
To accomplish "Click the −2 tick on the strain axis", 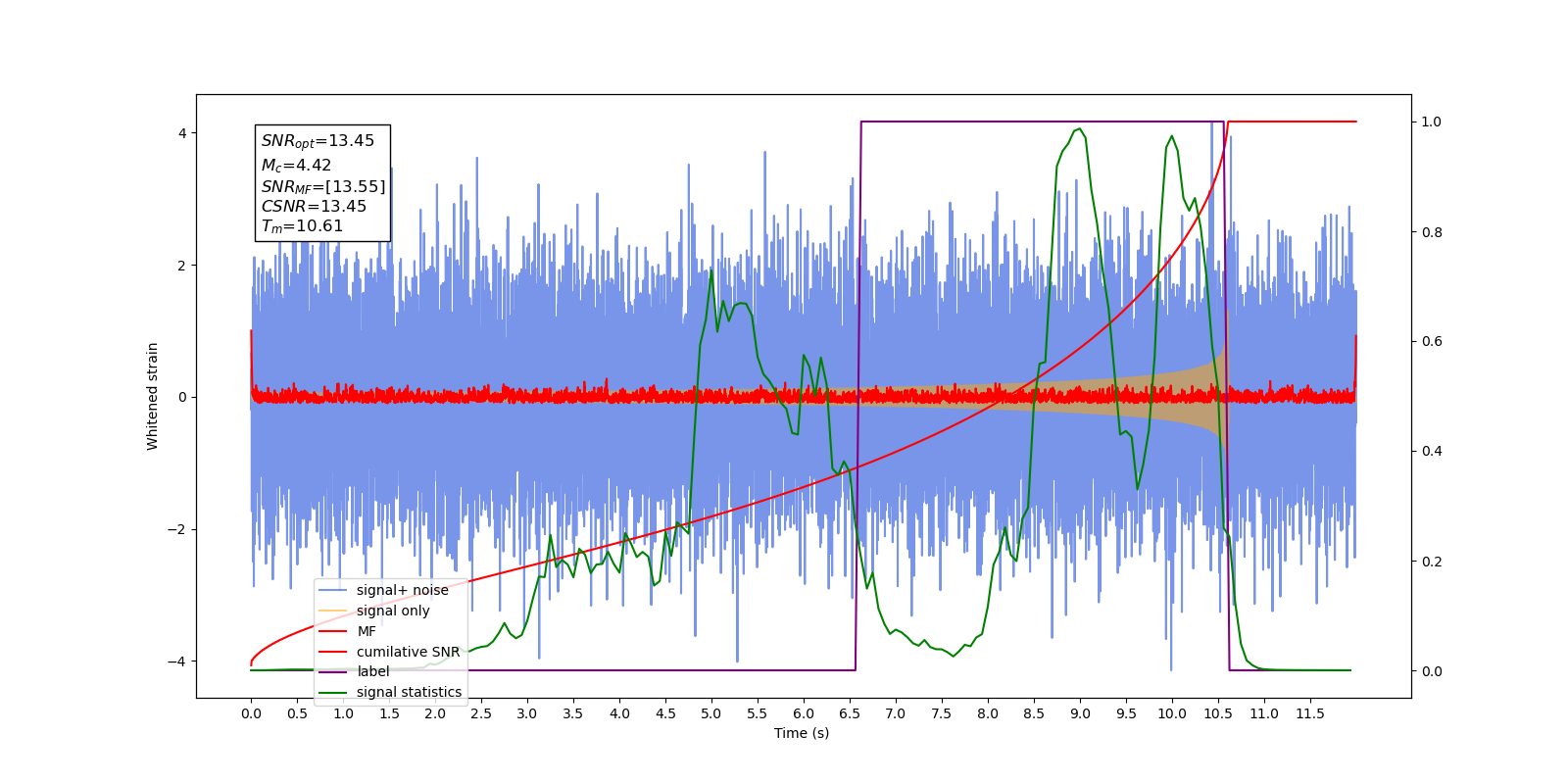I will coord(176,529).
